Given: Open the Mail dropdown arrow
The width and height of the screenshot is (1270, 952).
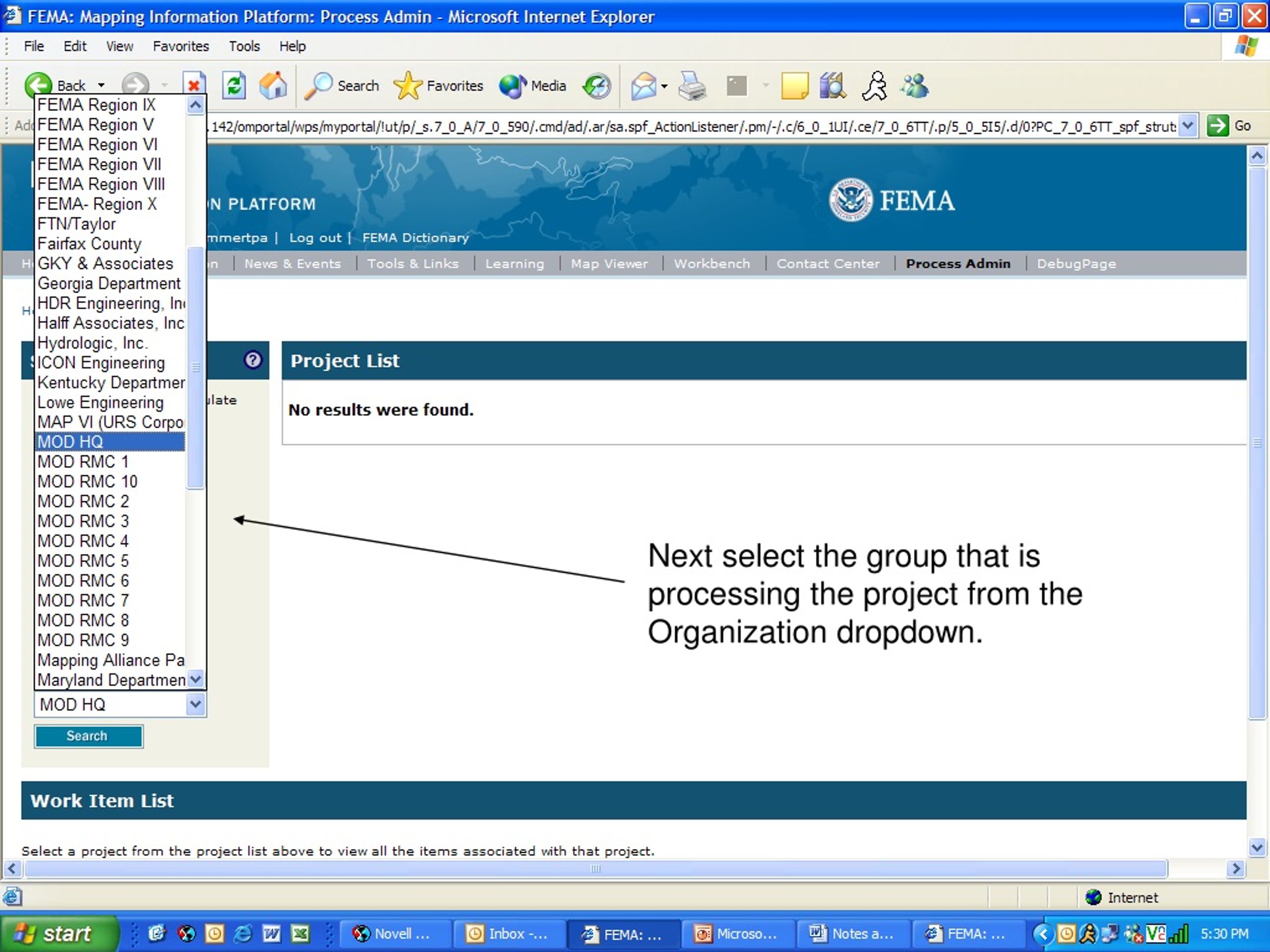Looking at the screenshot, I should tap(664, 86).
